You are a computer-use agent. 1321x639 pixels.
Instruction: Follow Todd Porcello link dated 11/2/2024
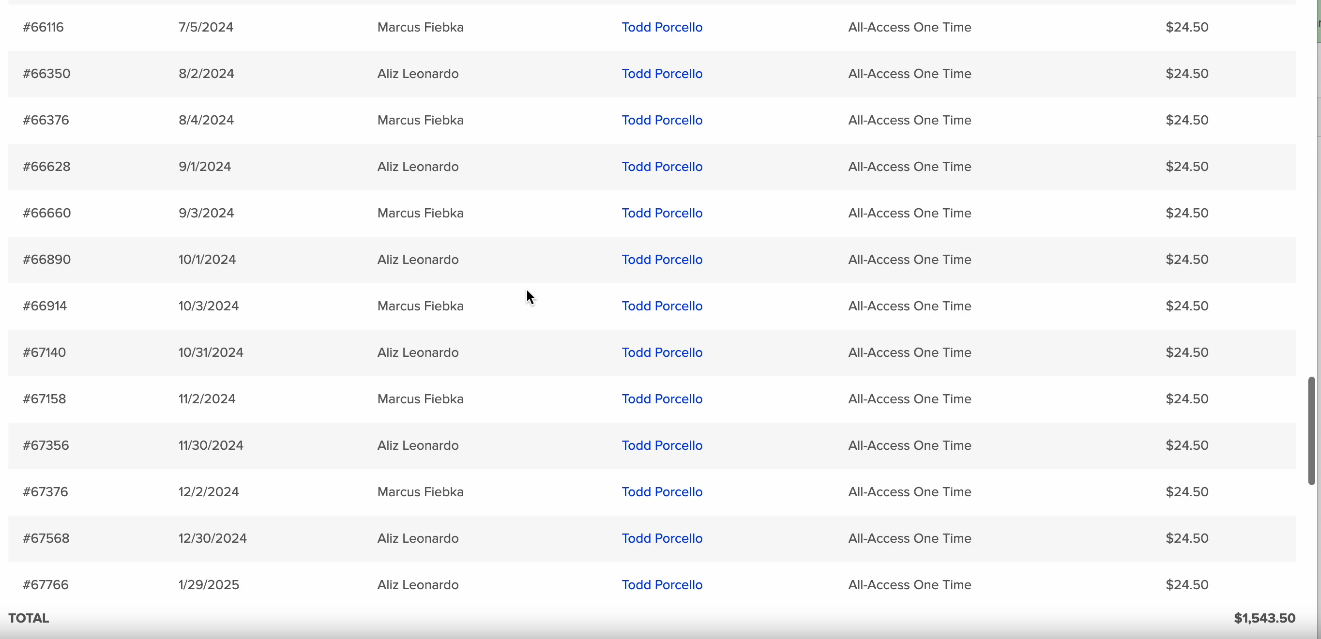[662, 399]
